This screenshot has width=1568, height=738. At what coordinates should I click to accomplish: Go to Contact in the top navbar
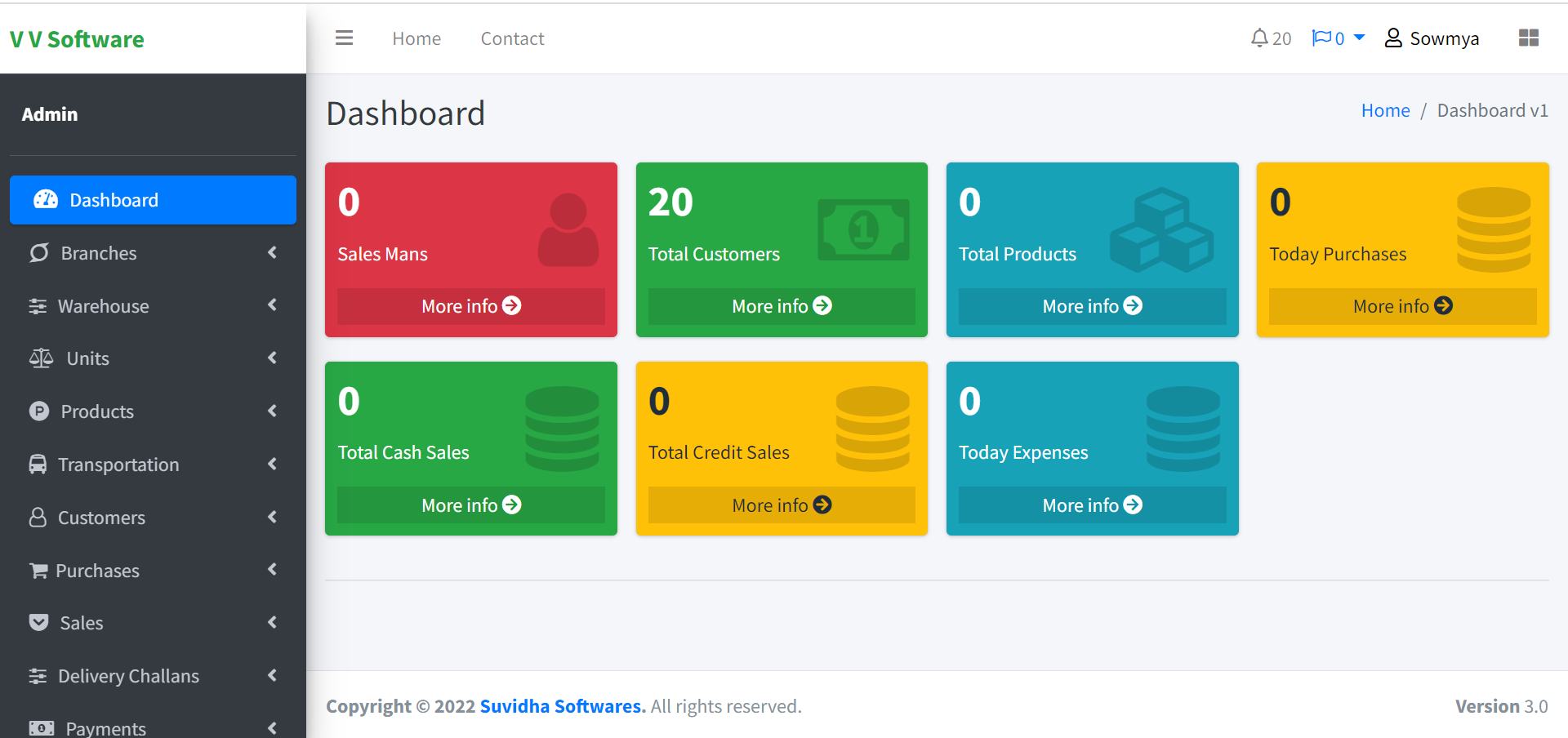coord(512,38)
